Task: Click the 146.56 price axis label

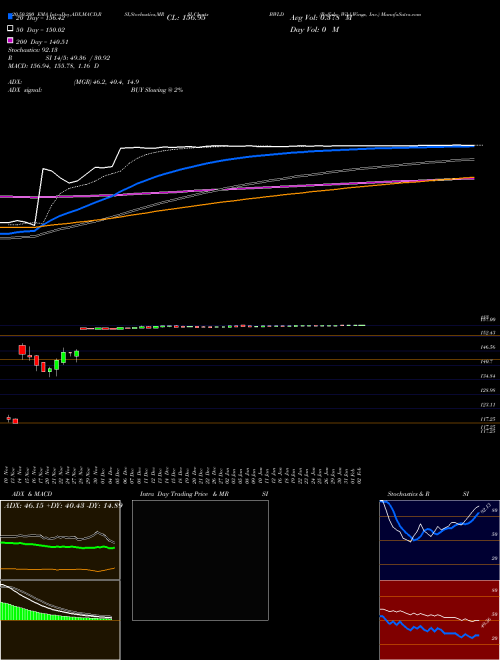Action: point(488,347)
